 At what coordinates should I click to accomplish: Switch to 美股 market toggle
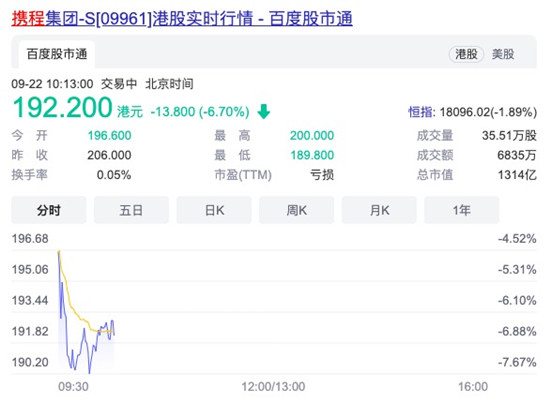point(503,54)
